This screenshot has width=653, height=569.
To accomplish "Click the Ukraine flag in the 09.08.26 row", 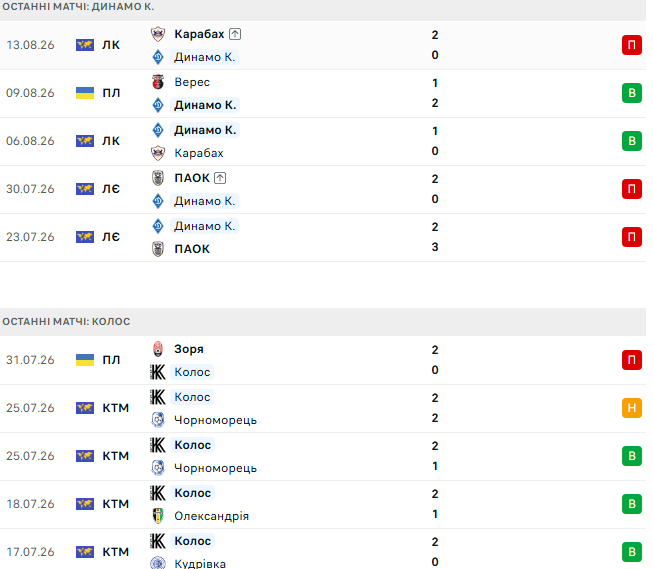I will tap(85, 93).
